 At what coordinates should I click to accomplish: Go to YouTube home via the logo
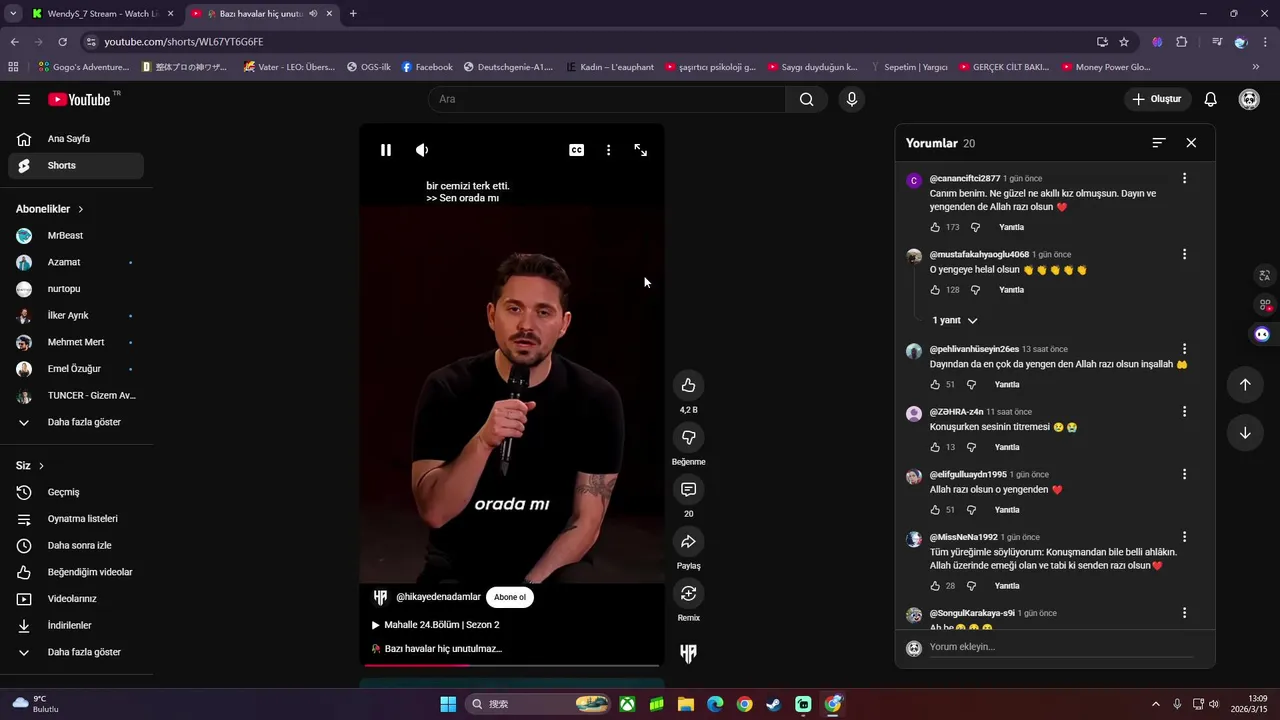click(80, 99)
